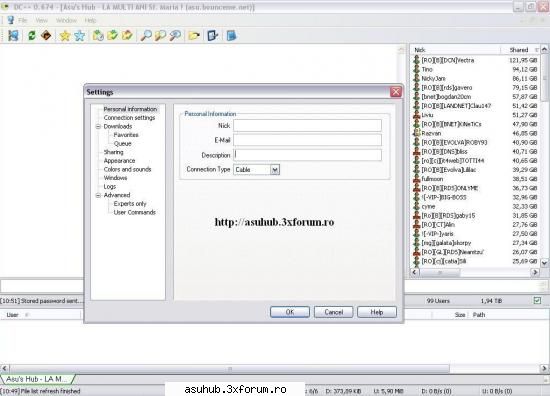Image resolution: width=550 pixels, height=396 pixels.
Task: Click the Open file list folder icon
Action: (194, 35)
